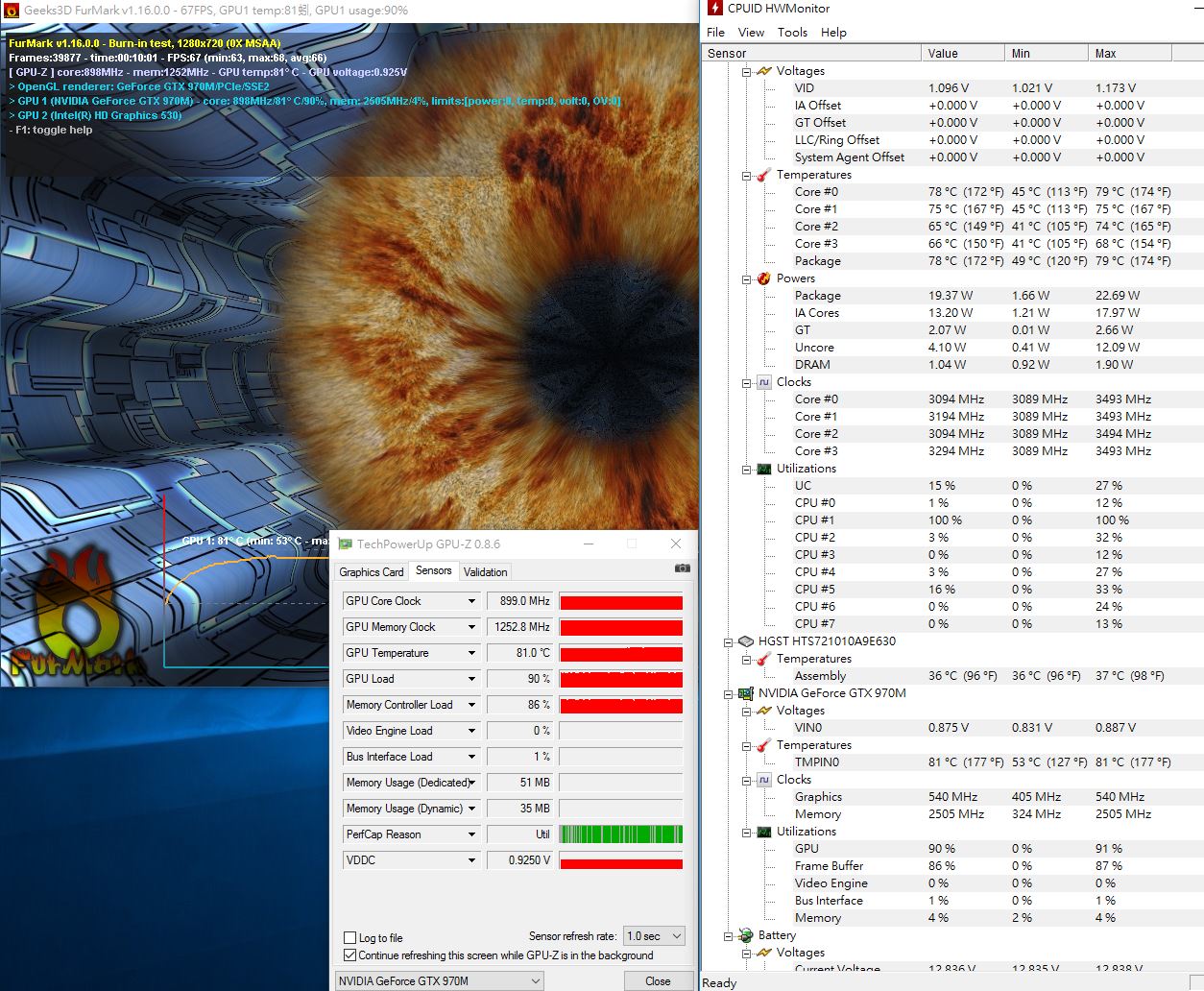Click voltage icon beside Battery Voltages
This screenshot has width=1204, height=991.
click(x=764, y=953)
